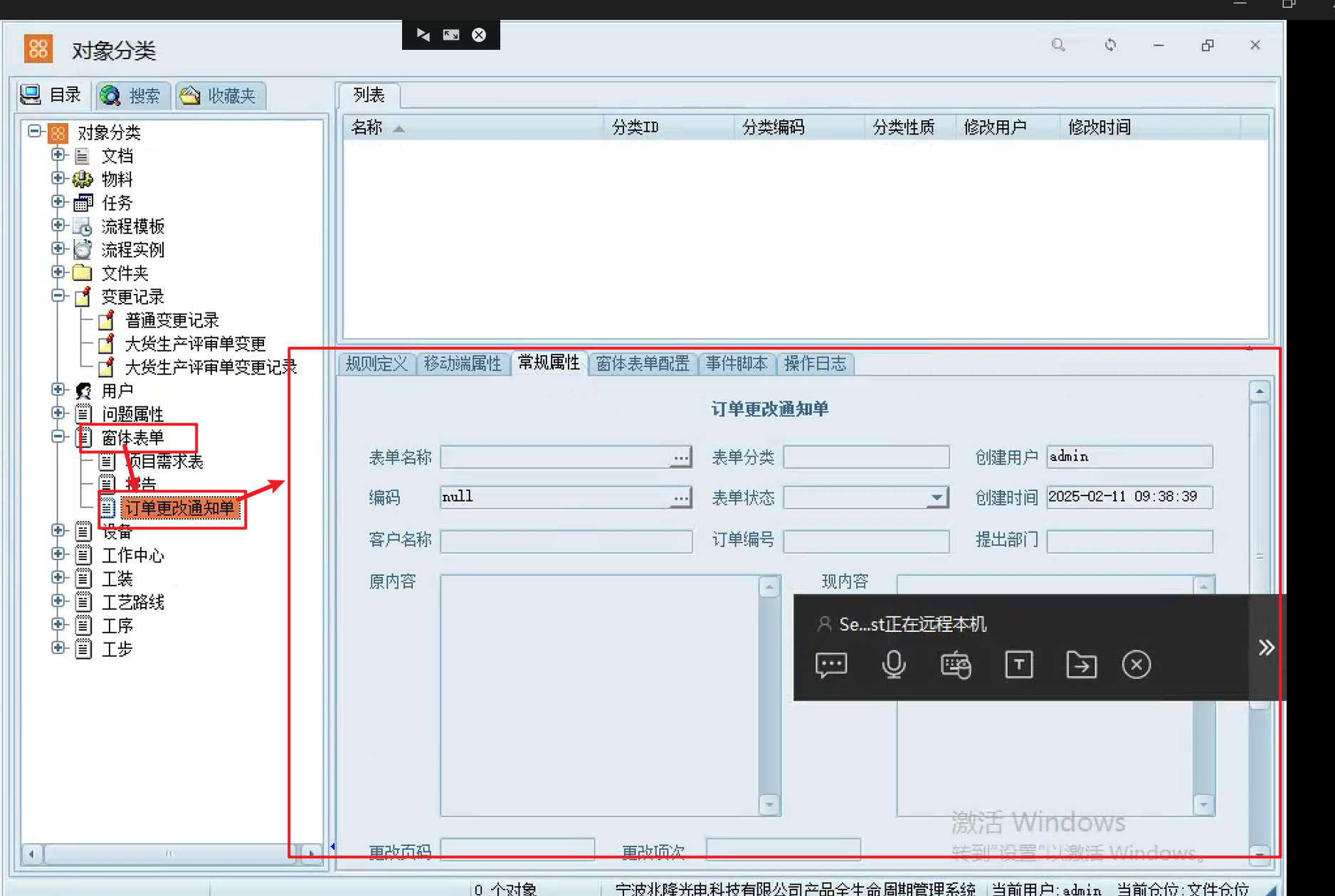
Task: Click the refresh icon in title bar
Action: (1110, 46)
